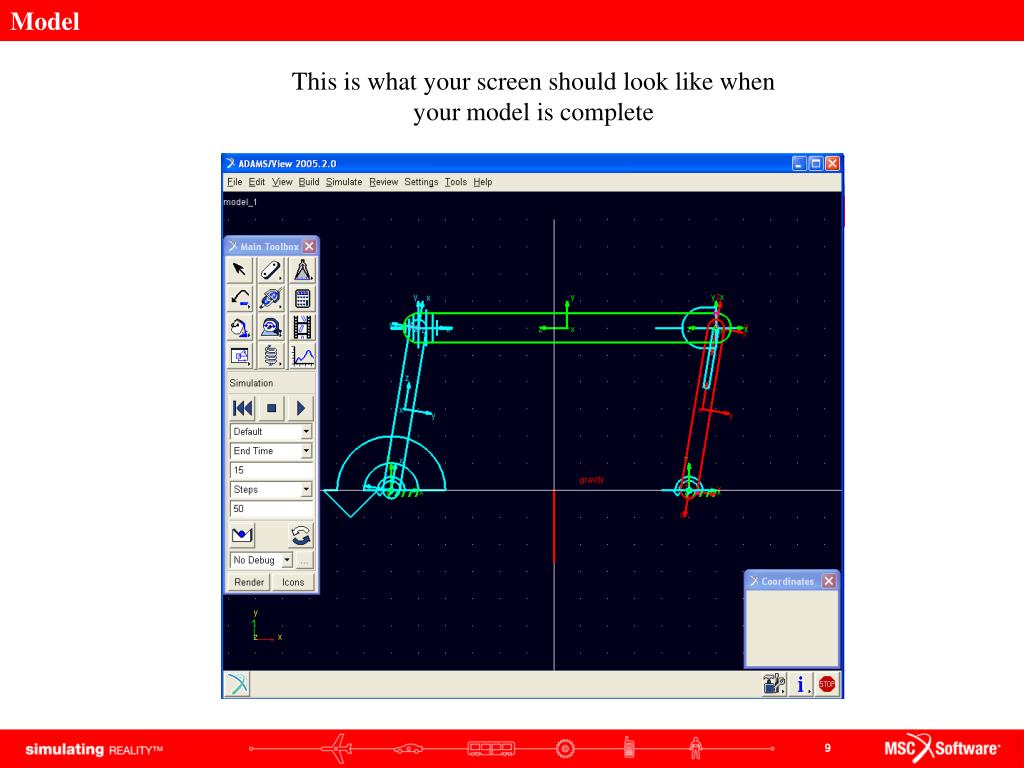Click the Render button
The width and height of the screenshot is (1024, 768).
coord(249,582)
